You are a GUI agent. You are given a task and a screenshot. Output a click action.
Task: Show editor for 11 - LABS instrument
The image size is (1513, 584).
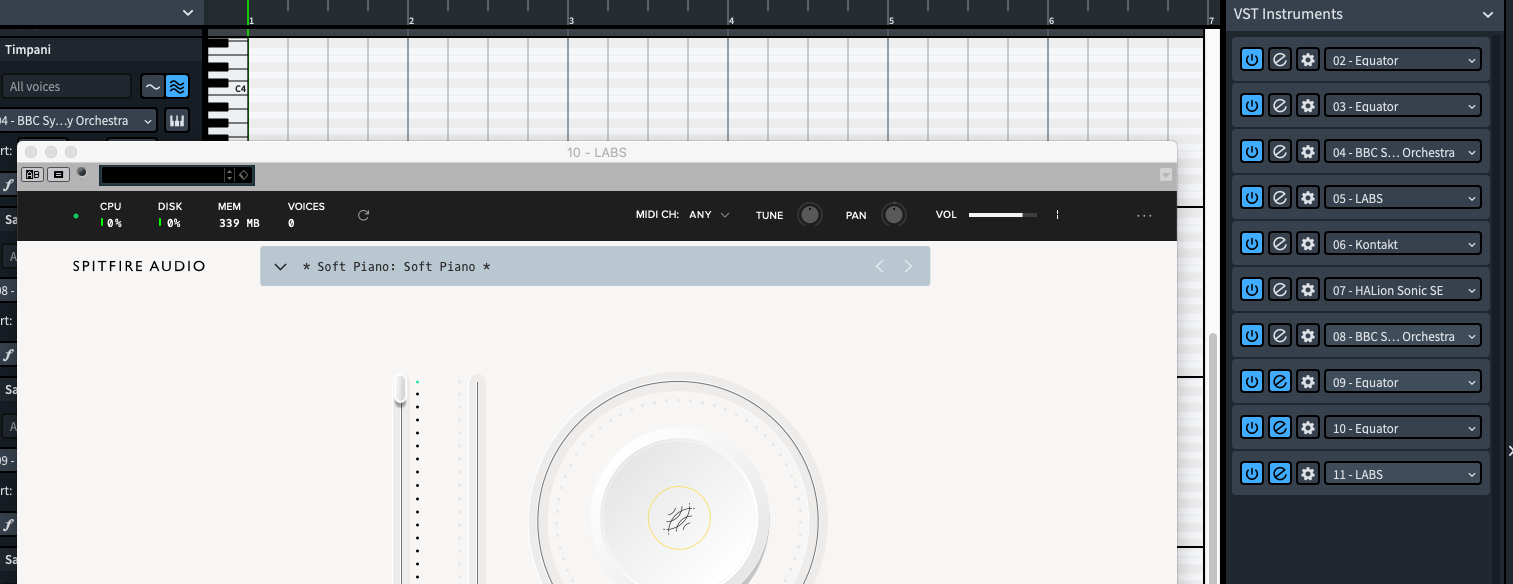coord(1279,474)
